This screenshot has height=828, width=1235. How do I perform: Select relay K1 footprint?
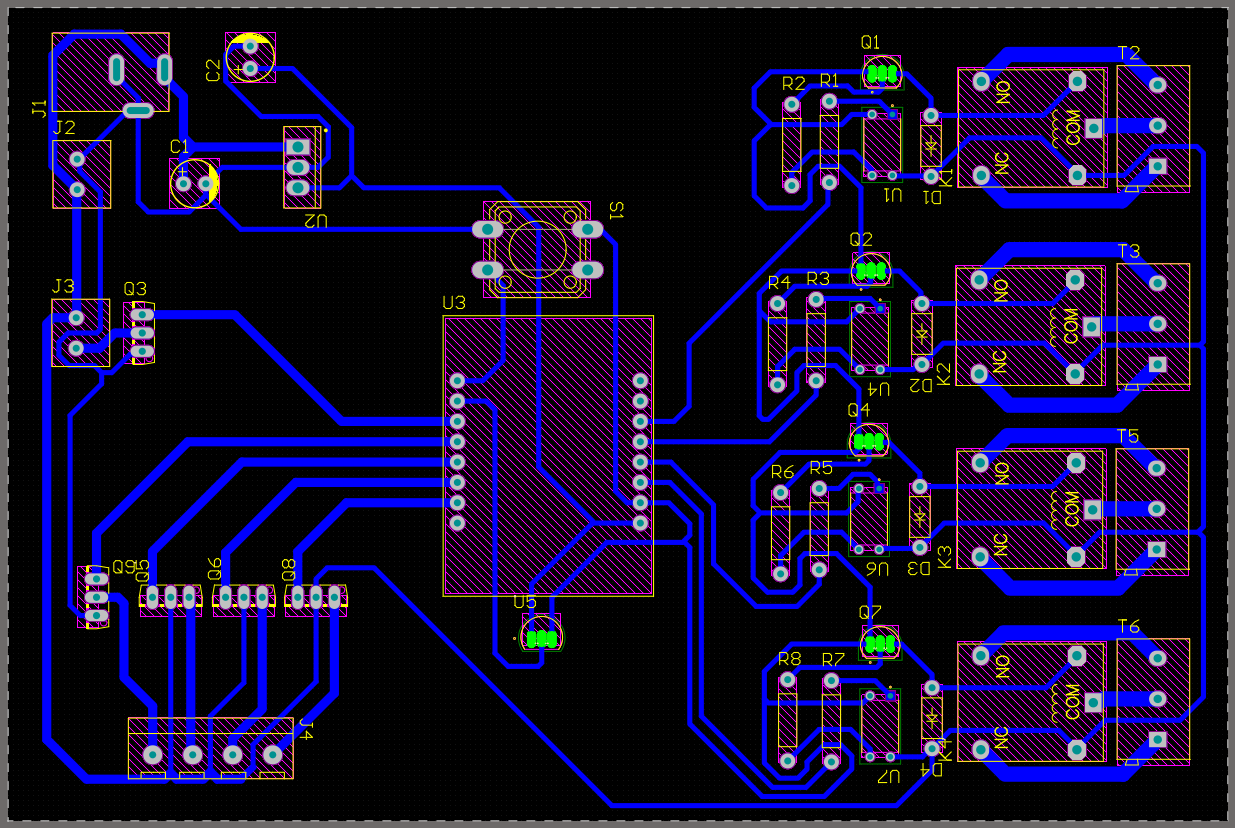click(1032, 127)
